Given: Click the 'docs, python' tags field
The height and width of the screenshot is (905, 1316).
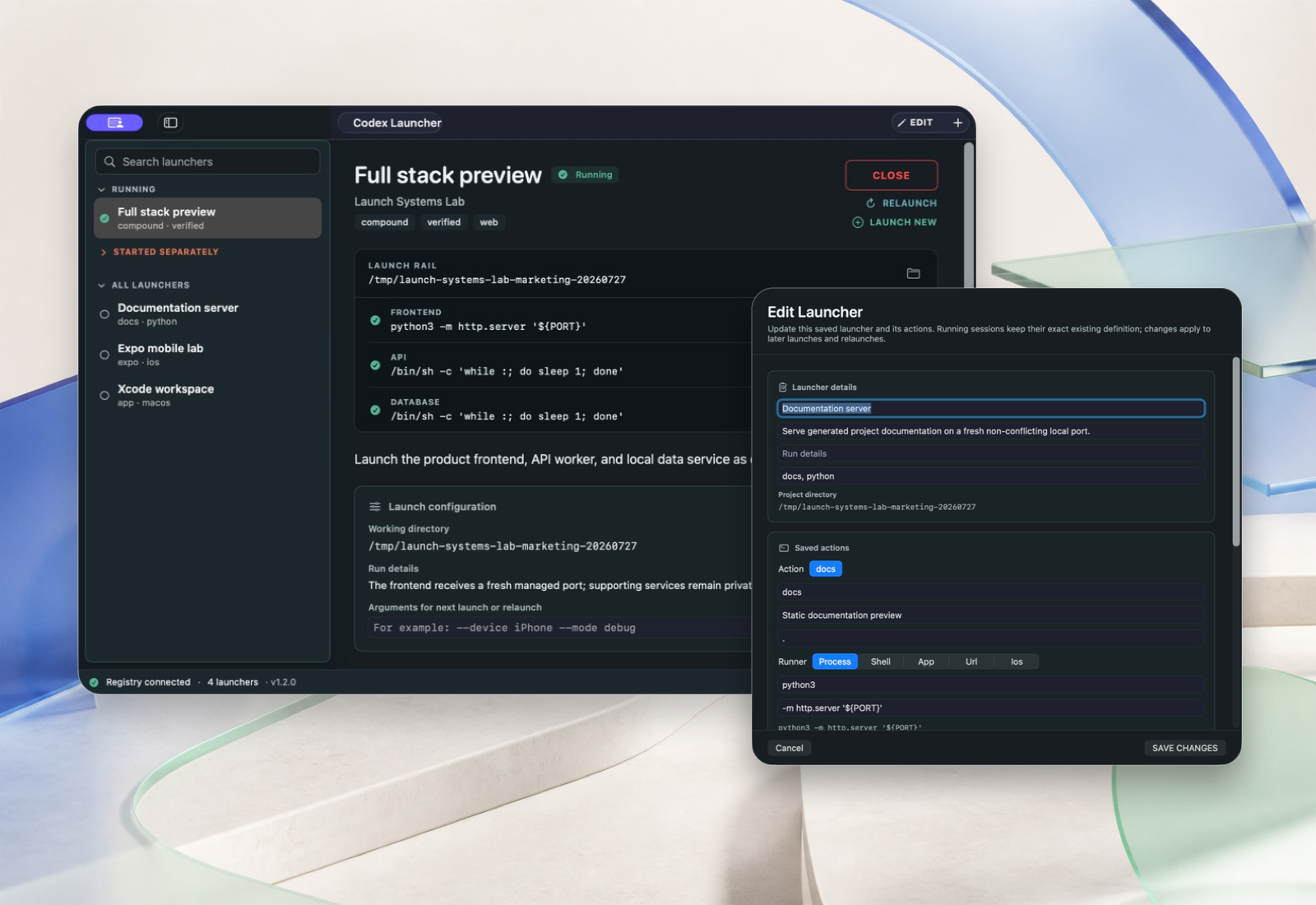Looking at the screenshot, I should coord(991,476).
